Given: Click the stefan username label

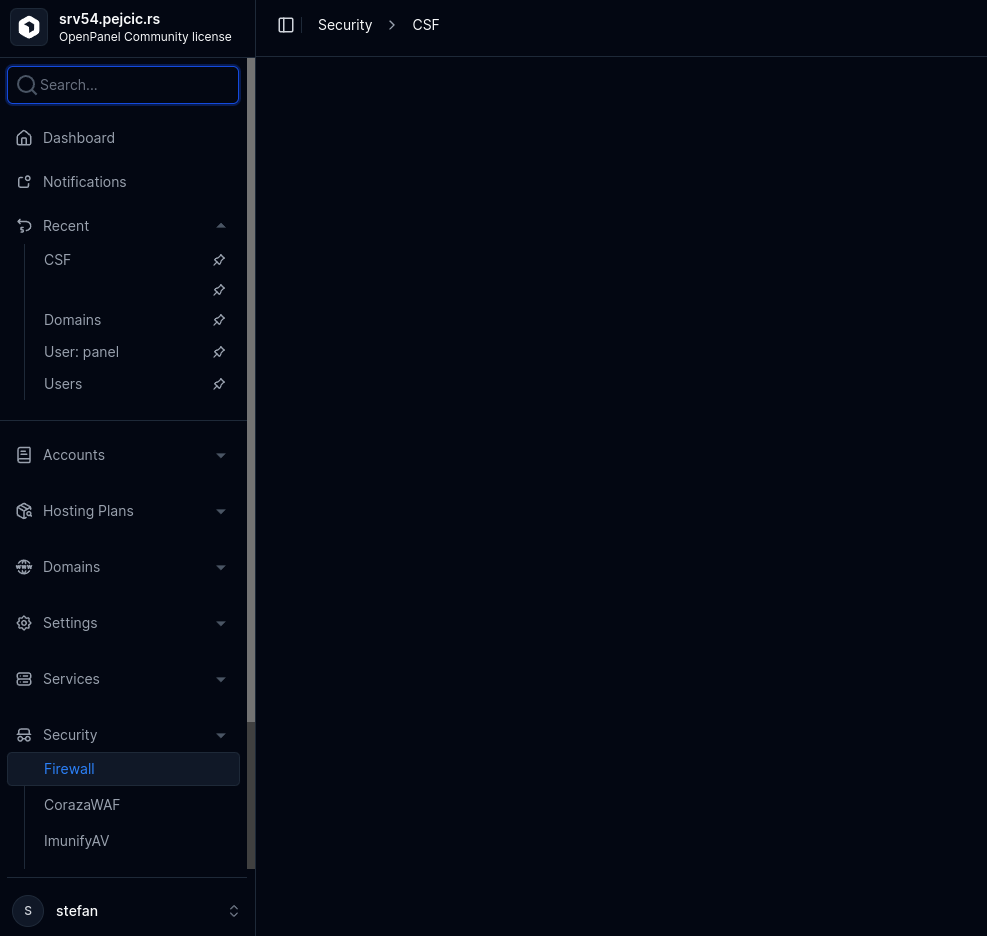Looking at the screenshot, I should (x=77, y=911).
